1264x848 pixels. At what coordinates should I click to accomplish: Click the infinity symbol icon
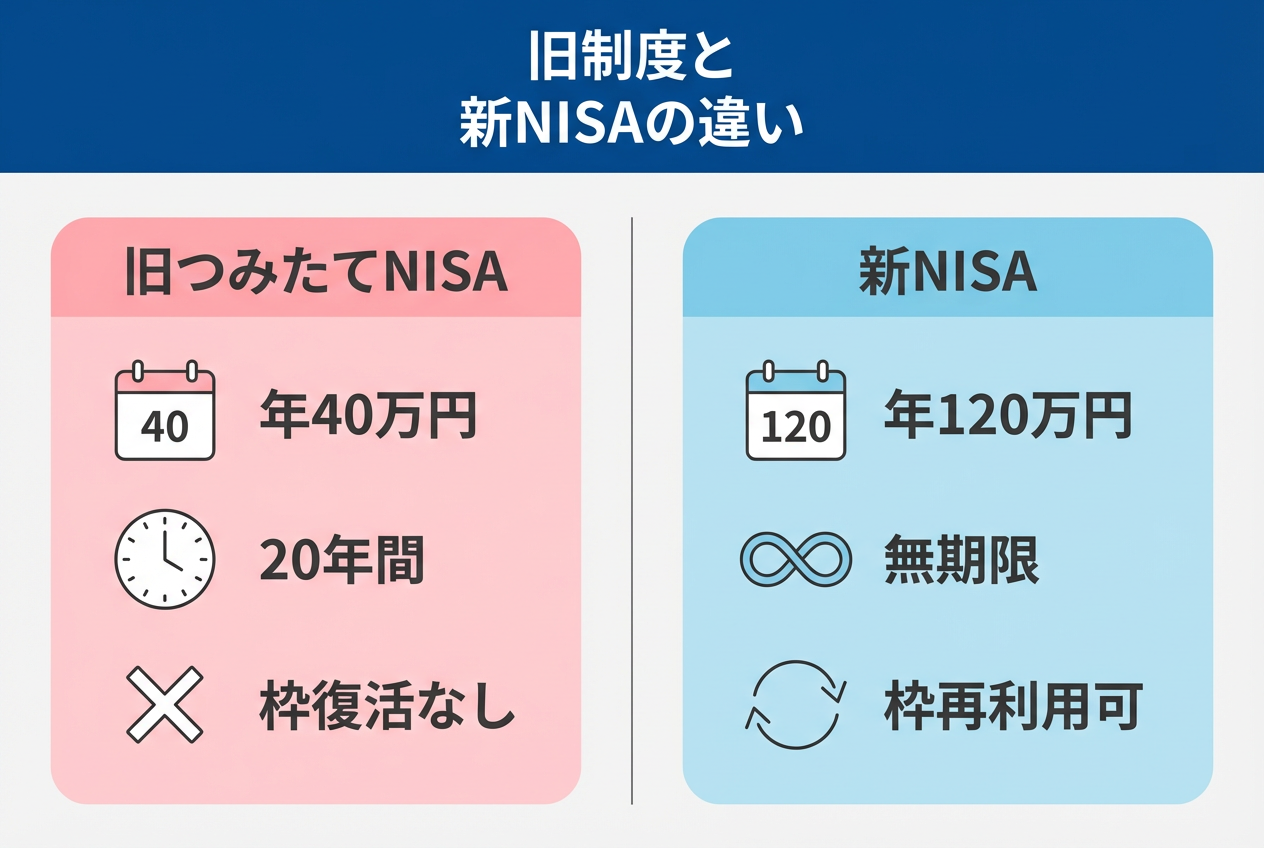pos(796,561)
